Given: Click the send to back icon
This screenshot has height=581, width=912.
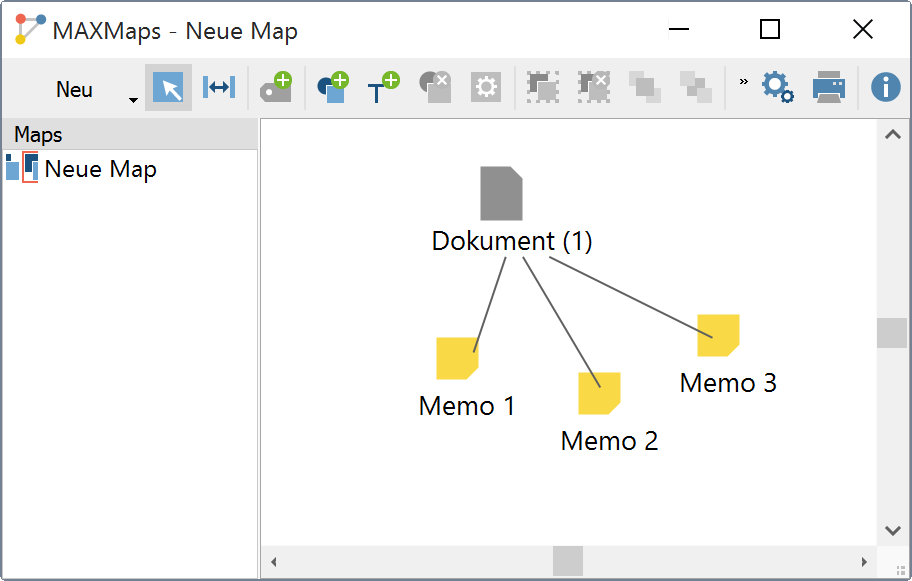Looking at the screenshot, I should (696, 87).
